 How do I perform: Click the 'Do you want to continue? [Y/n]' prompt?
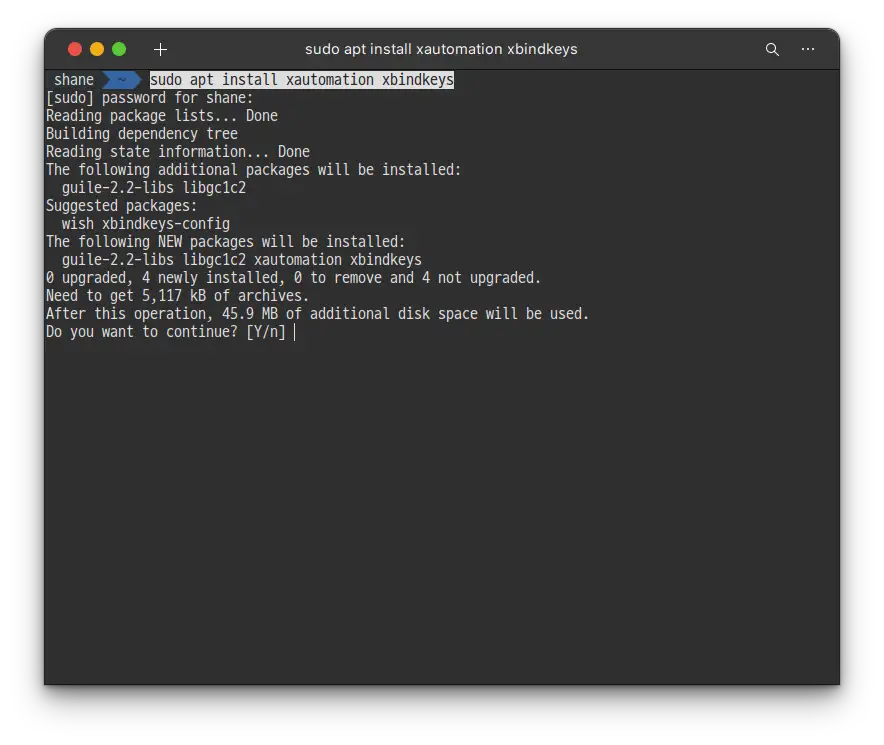click(x=166, y=332)
